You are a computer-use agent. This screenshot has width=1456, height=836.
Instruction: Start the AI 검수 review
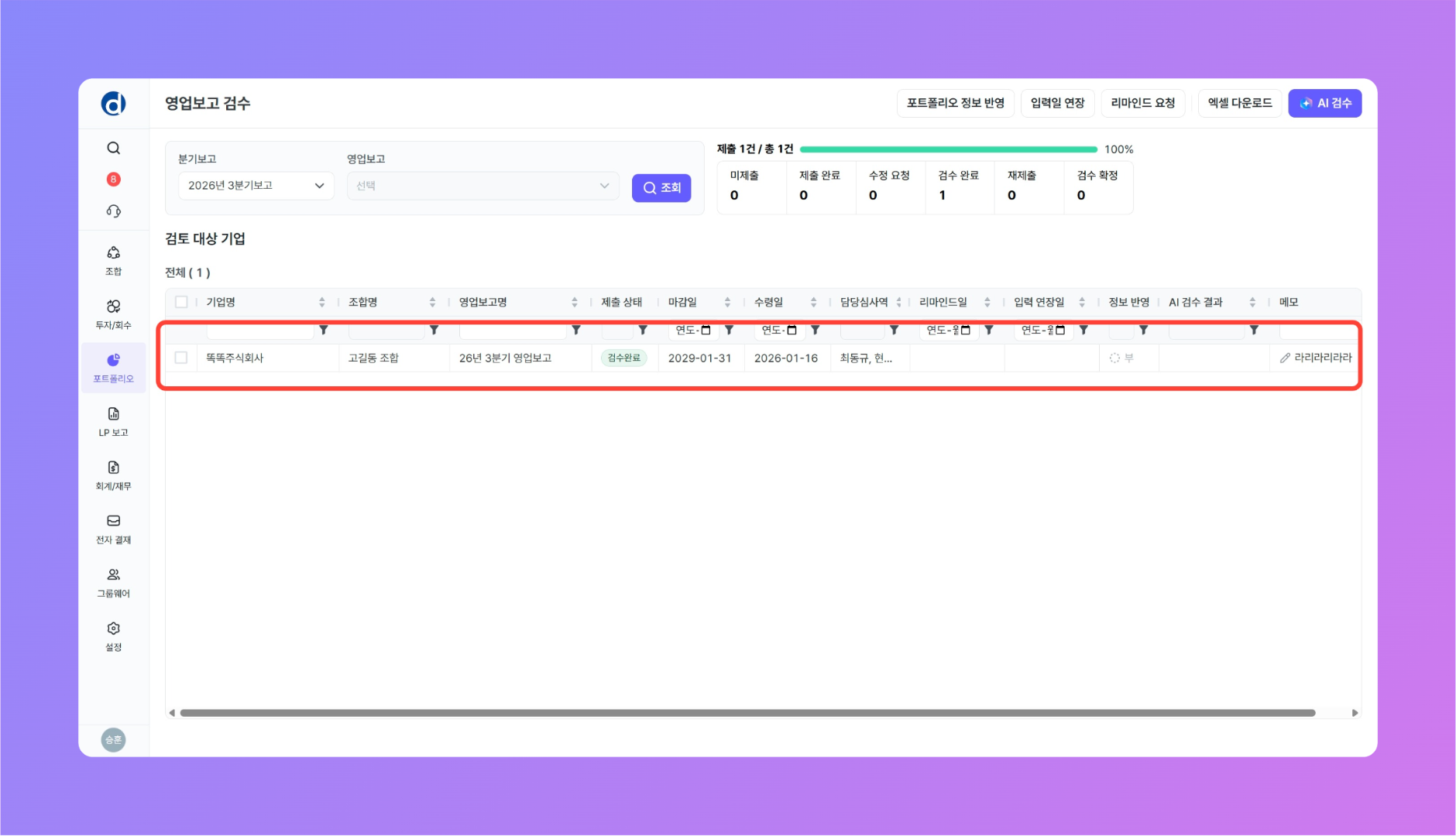[x=1325, y=103]
